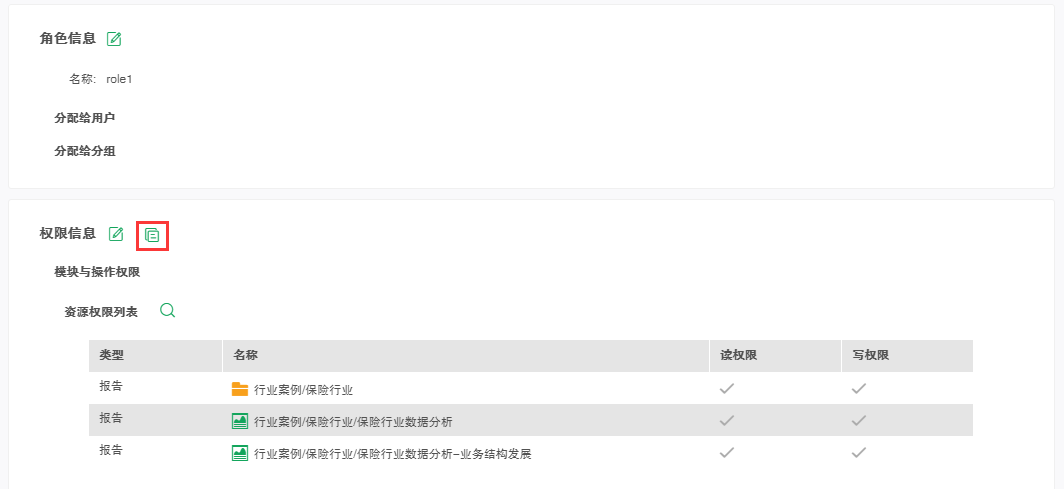This screenshot has height=489, width=1064.
Task: Toggle write permission check for 保险行业数据分析
Action: point(858,421)
